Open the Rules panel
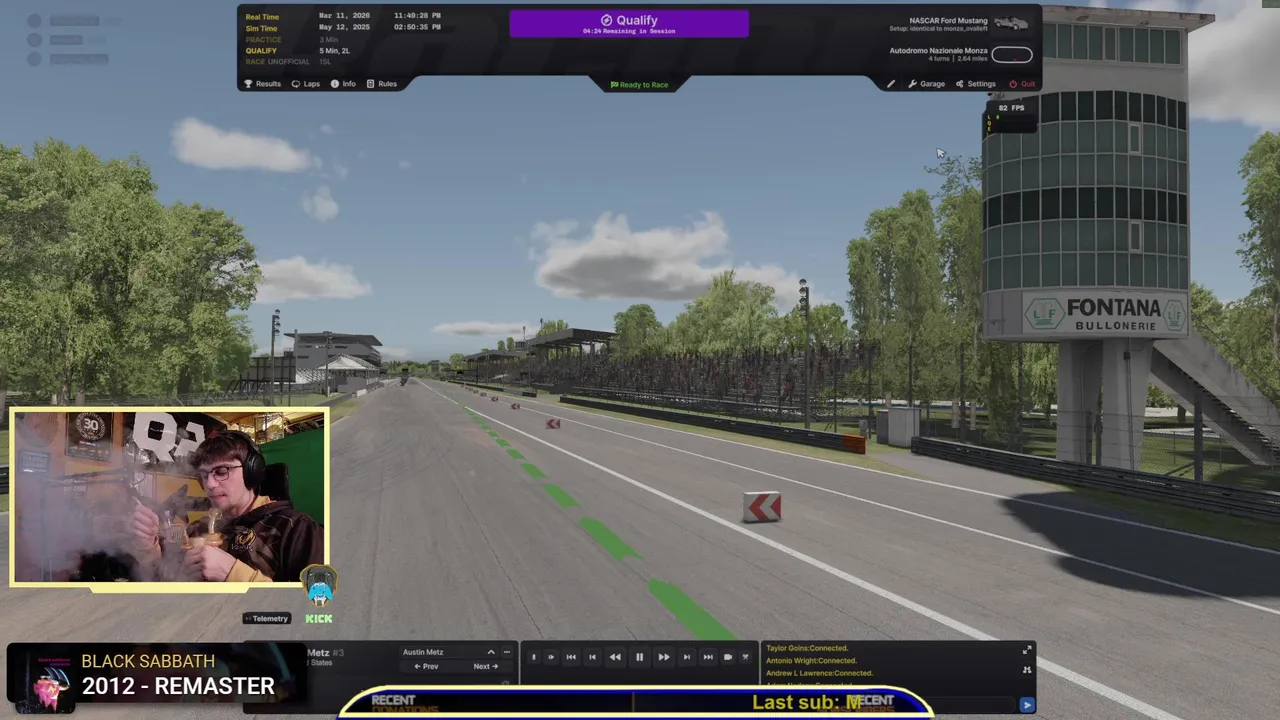The width and height of the screenshot is (1280, 720). [x=382, y=84]
